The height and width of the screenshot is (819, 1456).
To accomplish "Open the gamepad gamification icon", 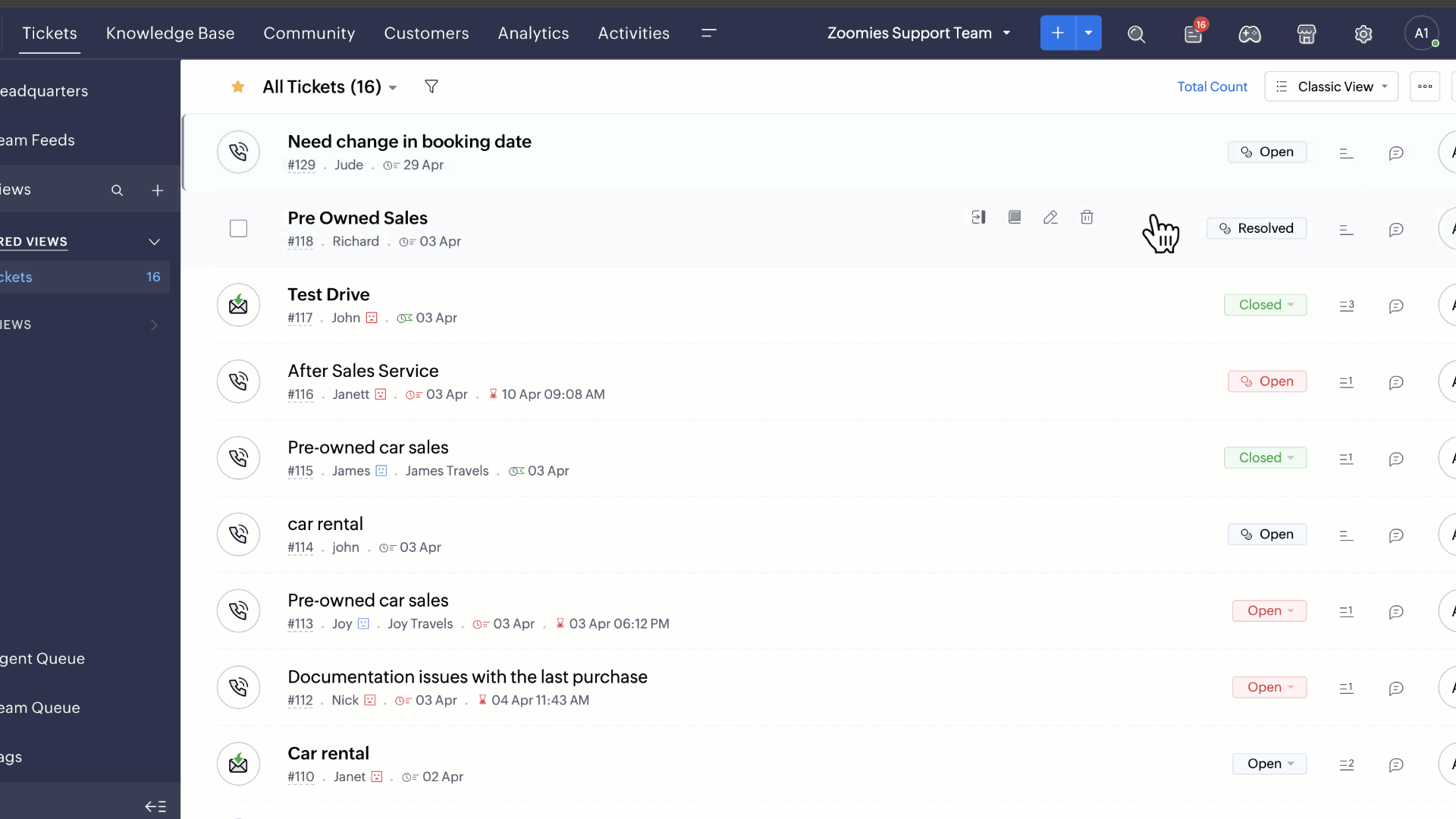I will 1250,34.
